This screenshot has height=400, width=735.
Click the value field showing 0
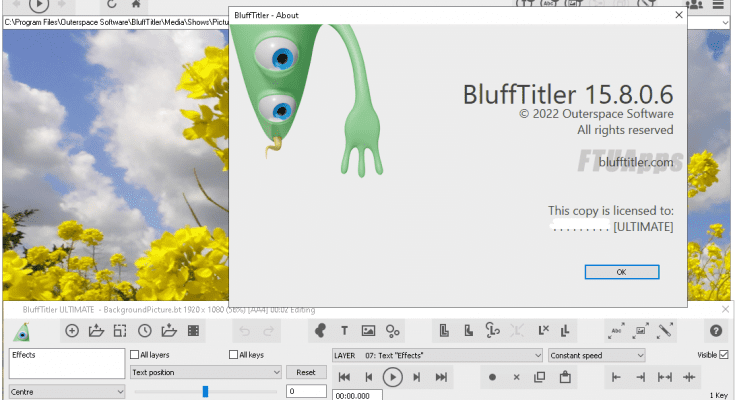(306, 391)
